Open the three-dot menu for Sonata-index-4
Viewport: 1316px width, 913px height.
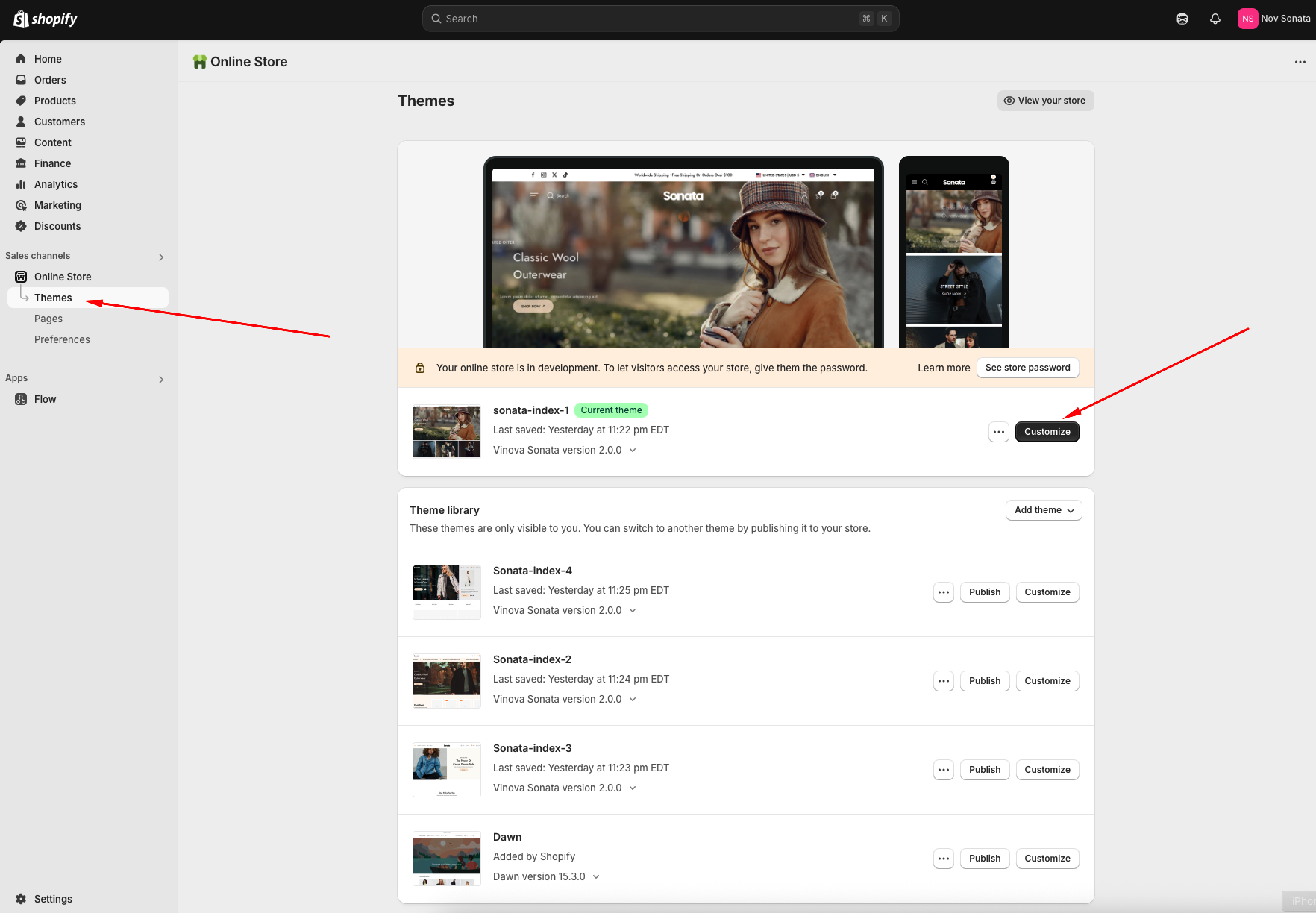943,592
